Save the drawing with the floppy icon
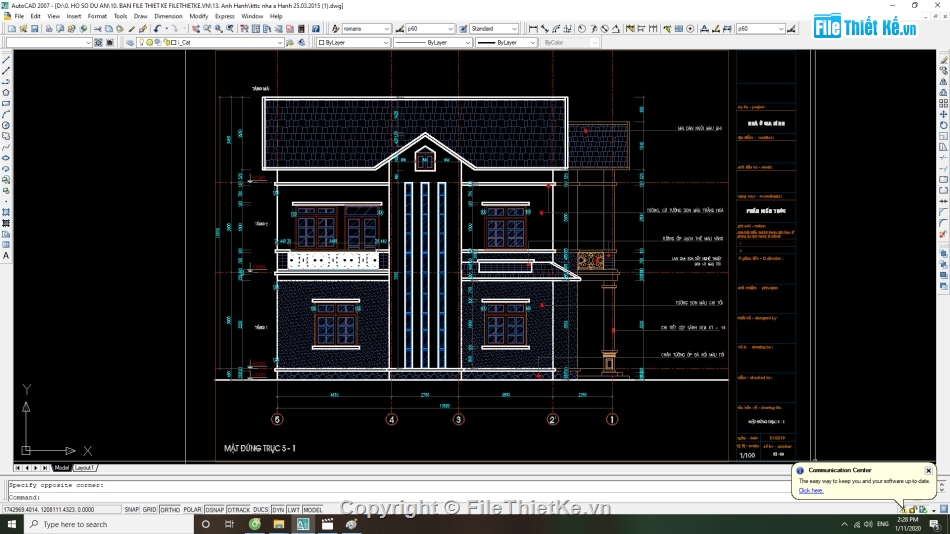 coord(35,28)
